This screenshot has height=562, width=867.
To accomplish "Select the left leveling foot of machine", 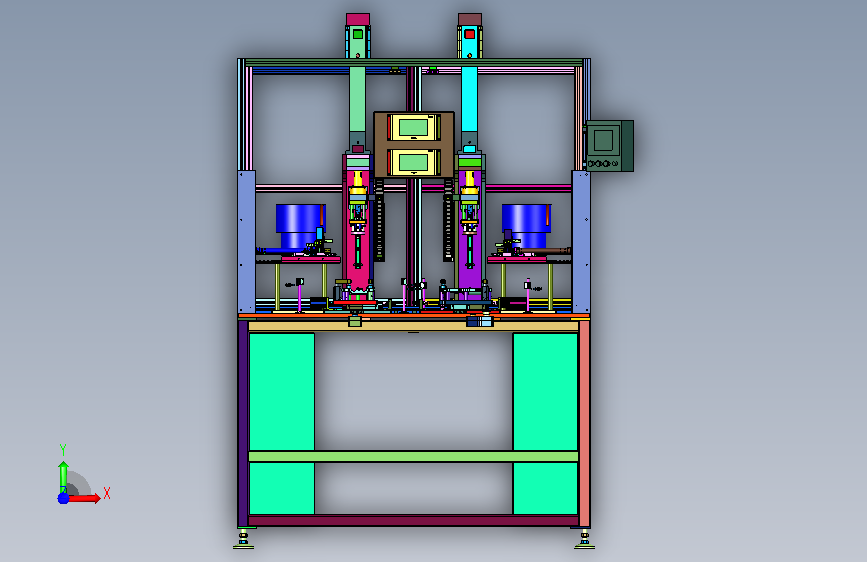I will point(243,539).
